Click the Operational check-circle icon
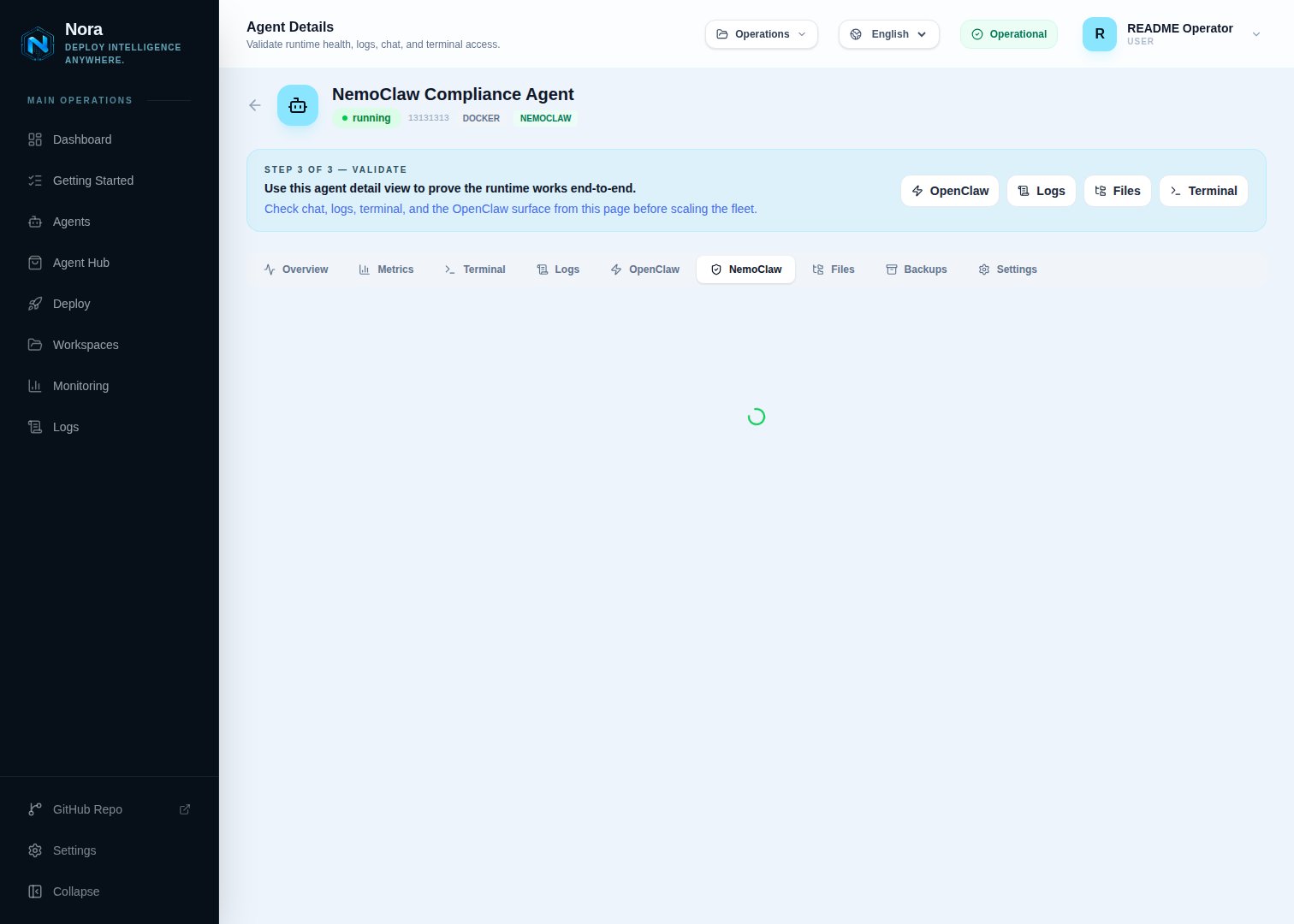Image resolution: width=1294 pixels, height=924 pixels. pos(977,34)
